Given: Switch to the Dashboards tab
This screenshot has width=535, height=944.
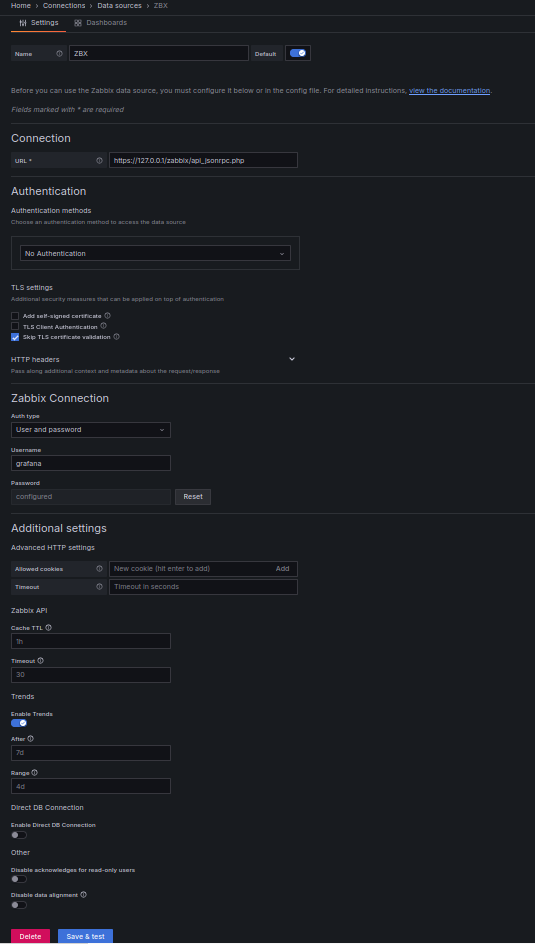Looking at the screenshot, I should (x=101, y=23).
